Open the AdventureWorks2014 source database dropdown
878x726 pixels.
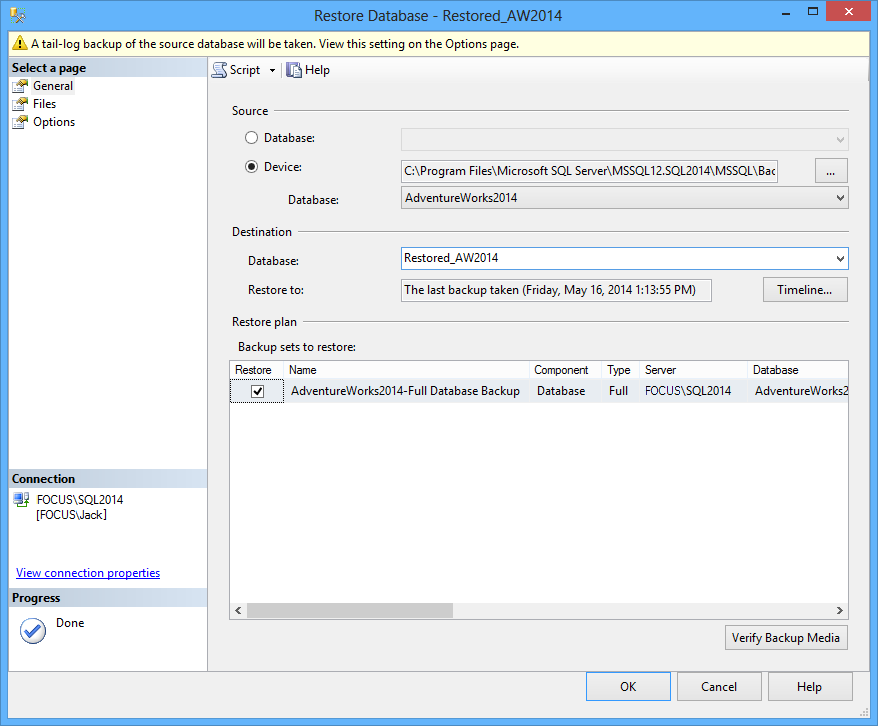(840, 198)
